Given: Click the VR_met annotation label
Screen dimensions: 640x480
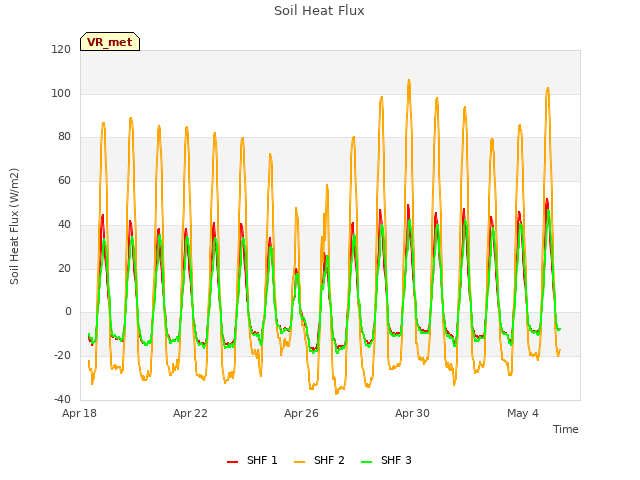Looking at the screenshot, I should click(110, 42).
